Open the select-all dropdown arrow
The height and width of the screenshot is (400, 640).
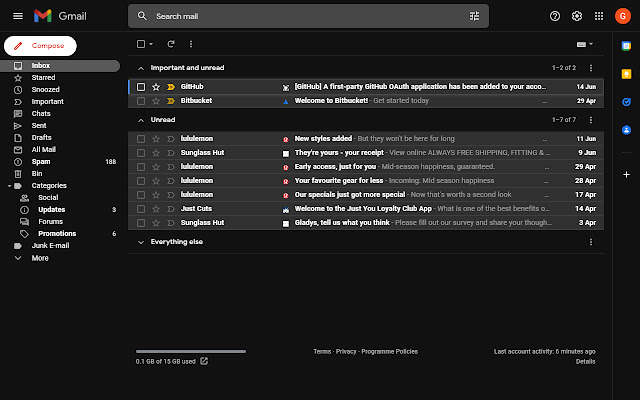151,44
